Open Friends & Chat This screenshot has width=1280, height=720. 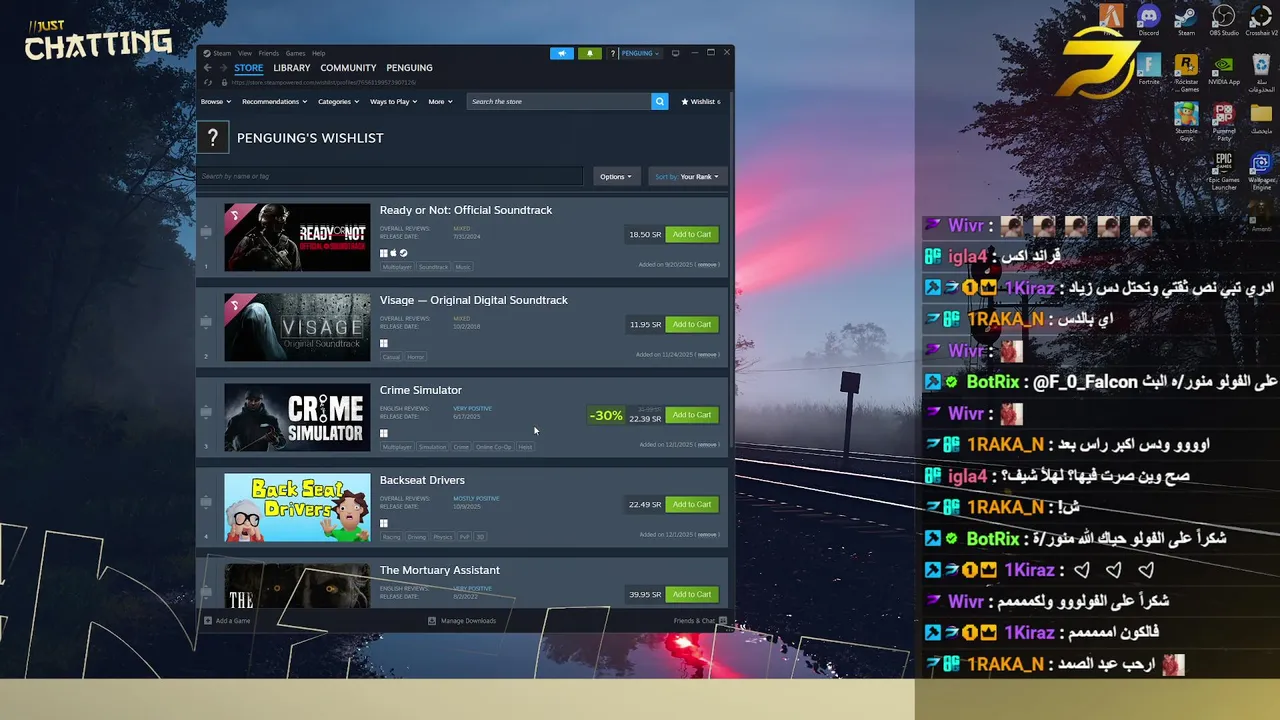pos(701,621)
